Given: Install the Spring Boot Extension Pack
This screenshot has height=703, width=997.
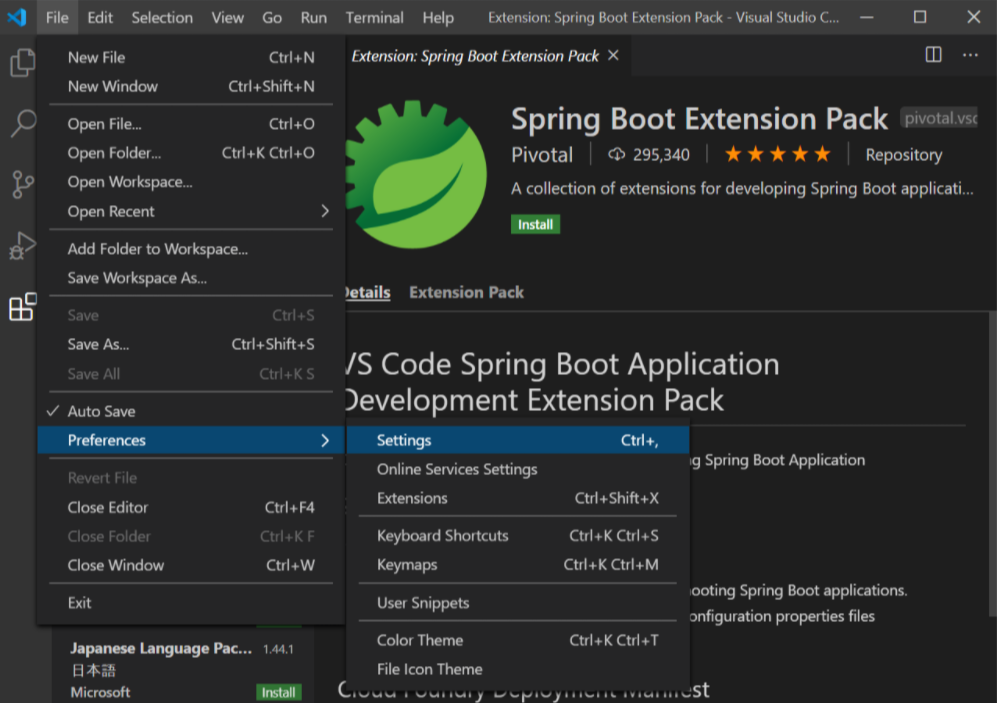Looking at the screenshot, I should point(535,224).
